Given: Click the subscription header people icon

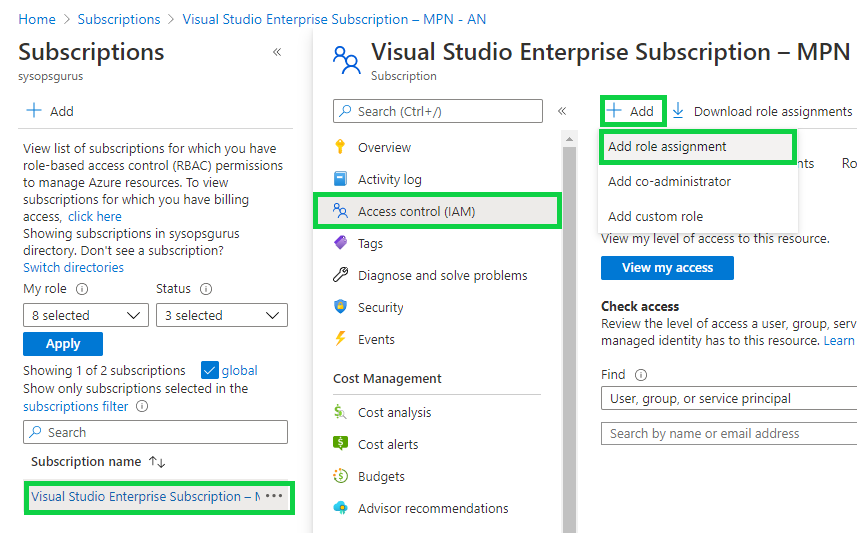Looking at the screenshot, I should click(347, 60).
